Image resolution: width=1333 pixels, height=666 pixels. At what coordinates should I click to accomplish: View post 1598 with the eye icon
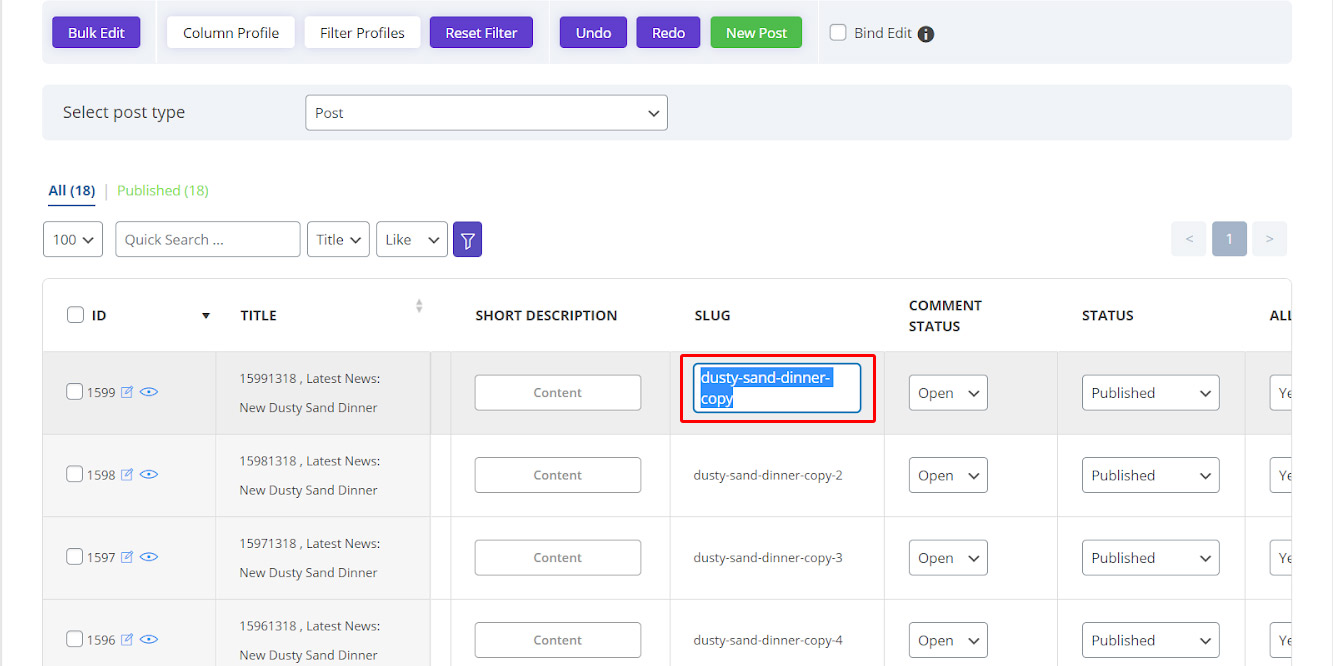pyautogui.click(x=149, y=475)
